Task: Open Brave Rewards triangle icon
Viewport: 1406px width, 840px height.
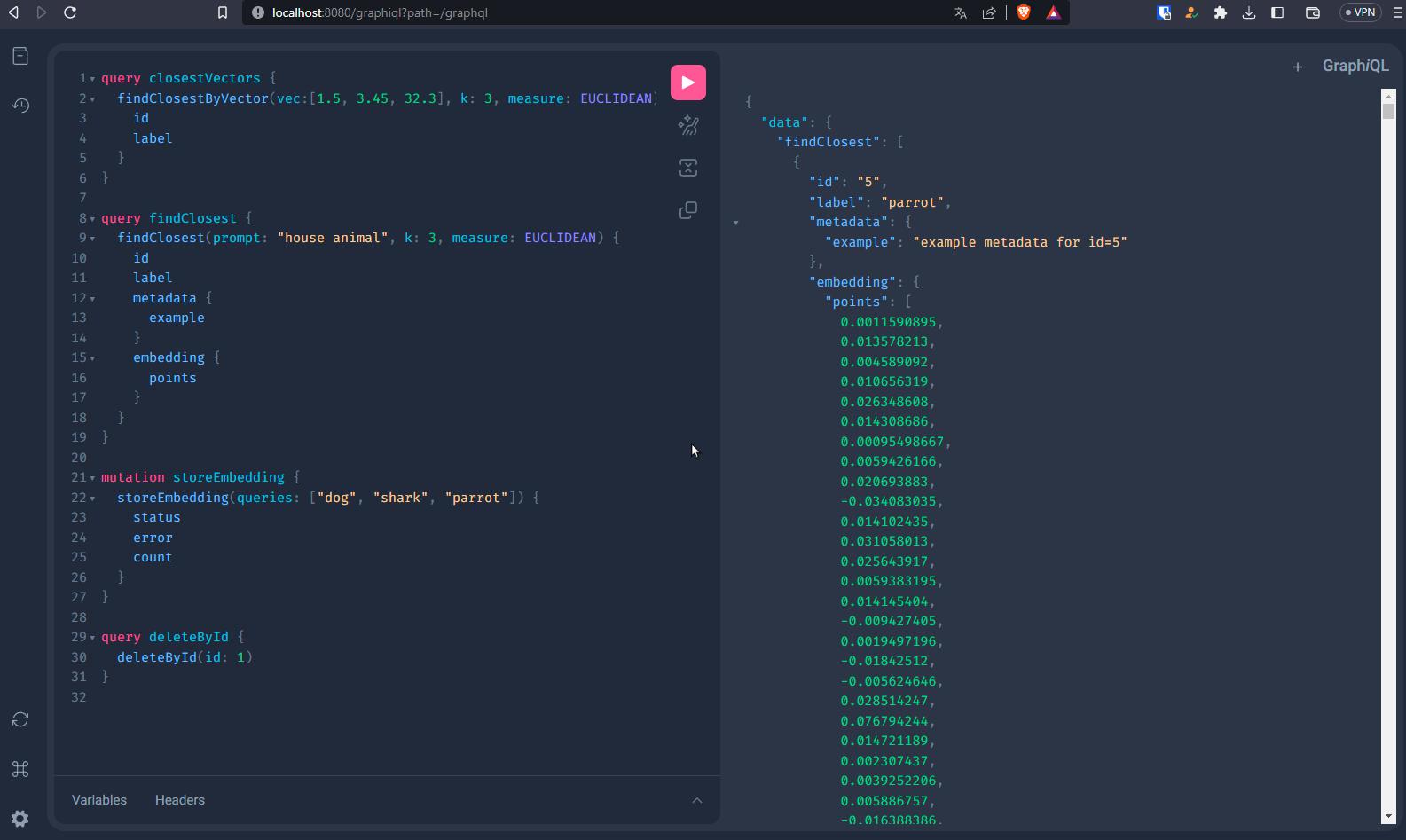Action: tap(1053, 12)
